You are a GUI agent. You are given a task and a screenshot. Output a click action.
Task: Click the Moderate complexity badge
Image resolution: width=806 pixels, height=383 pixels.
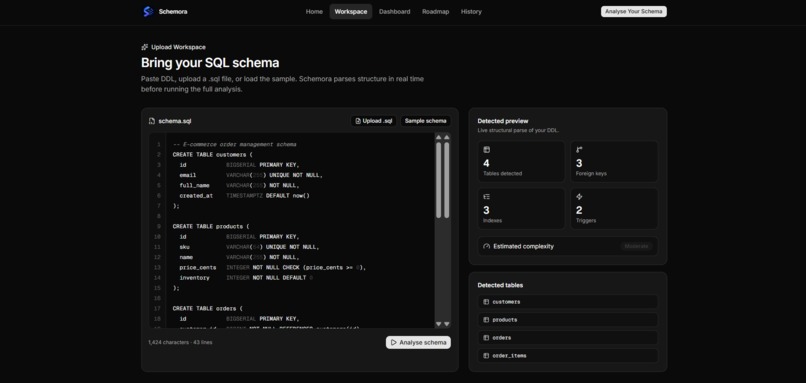[x=636, y=246]
